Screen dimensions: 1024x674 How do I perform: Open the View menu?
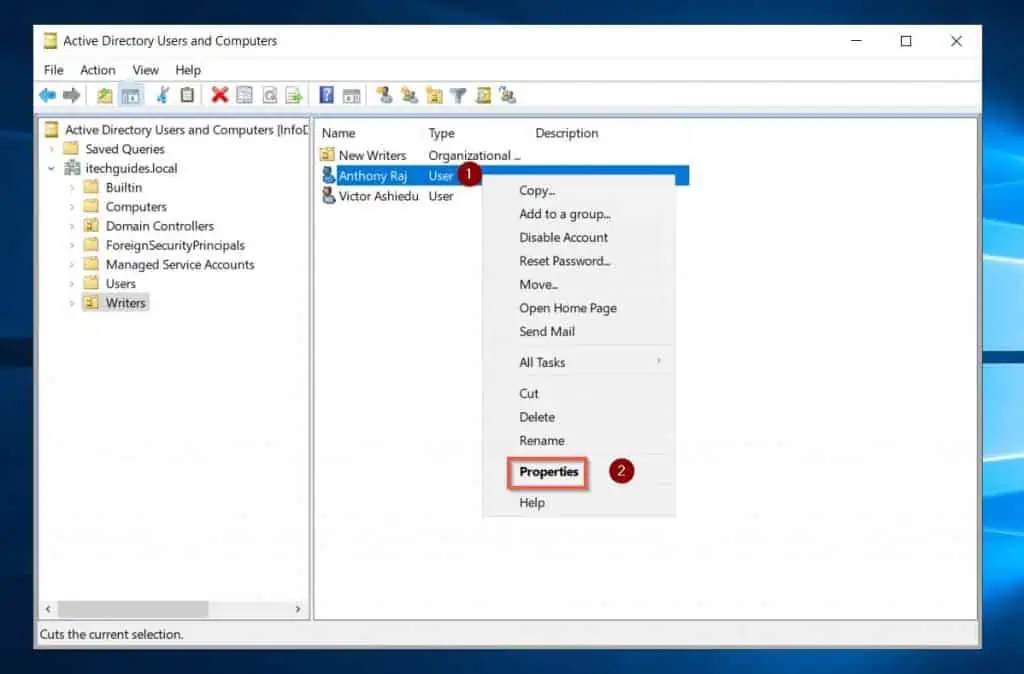pos(145,70)
